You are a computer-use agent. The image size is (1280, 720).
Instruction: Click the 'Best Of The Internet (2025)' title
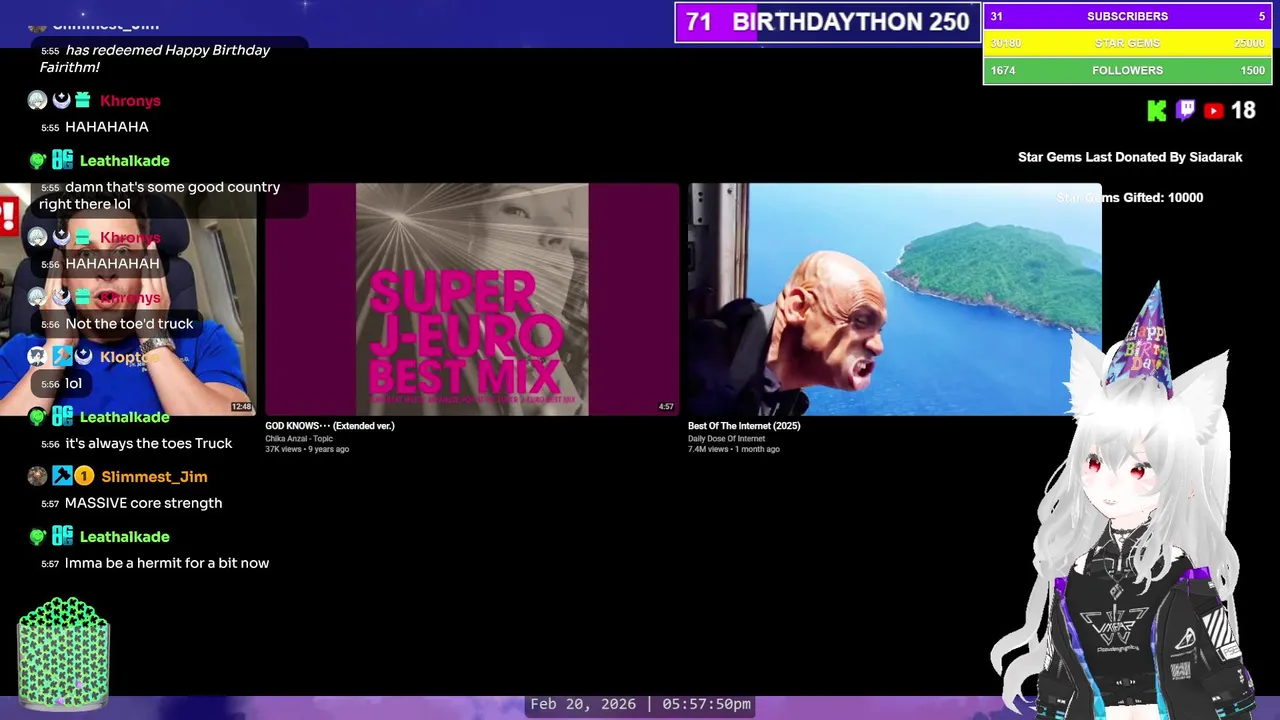tap(744, 426)
